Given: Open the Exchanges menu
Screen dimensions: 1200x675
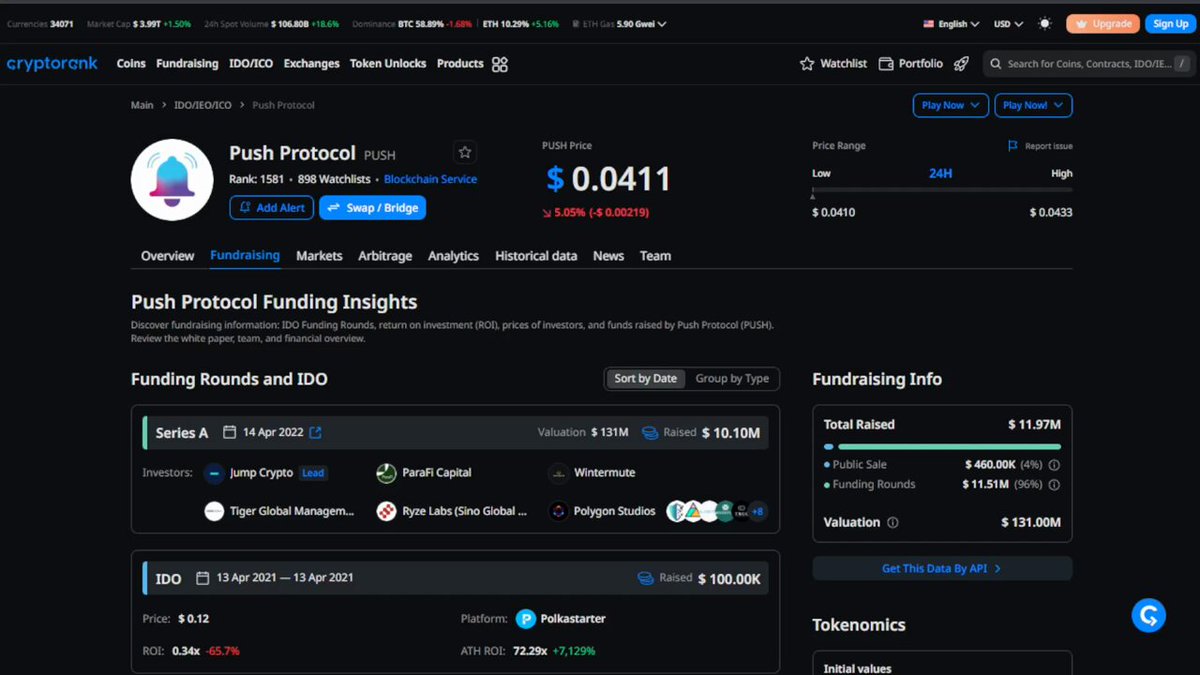Looking at the screenshot, I should point(311,64).
